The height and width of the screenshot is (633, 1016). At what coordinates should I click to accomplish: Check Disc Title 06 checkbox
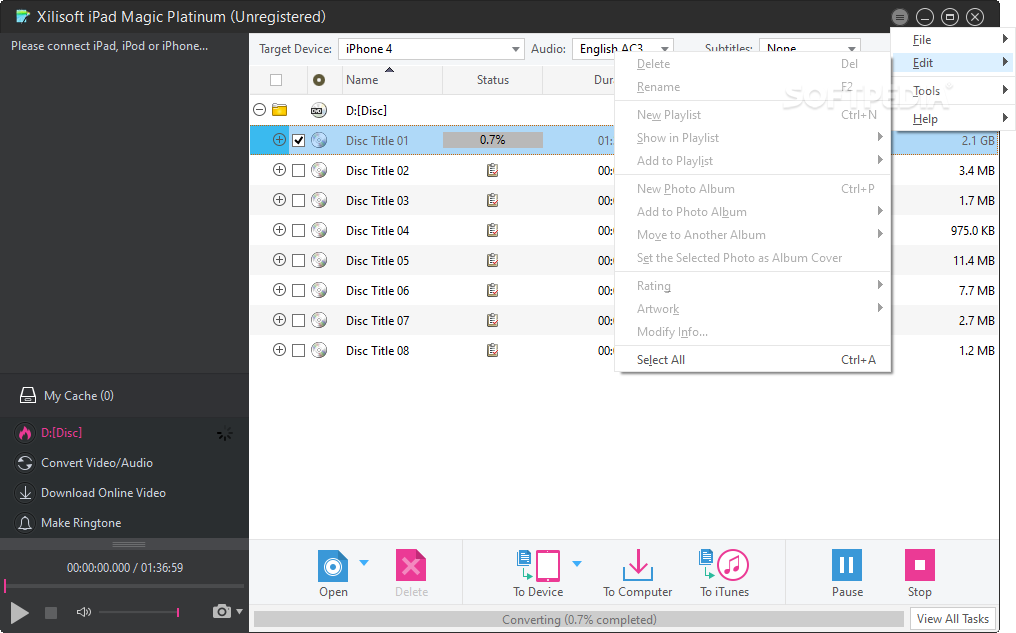click(x=298, y=291)
